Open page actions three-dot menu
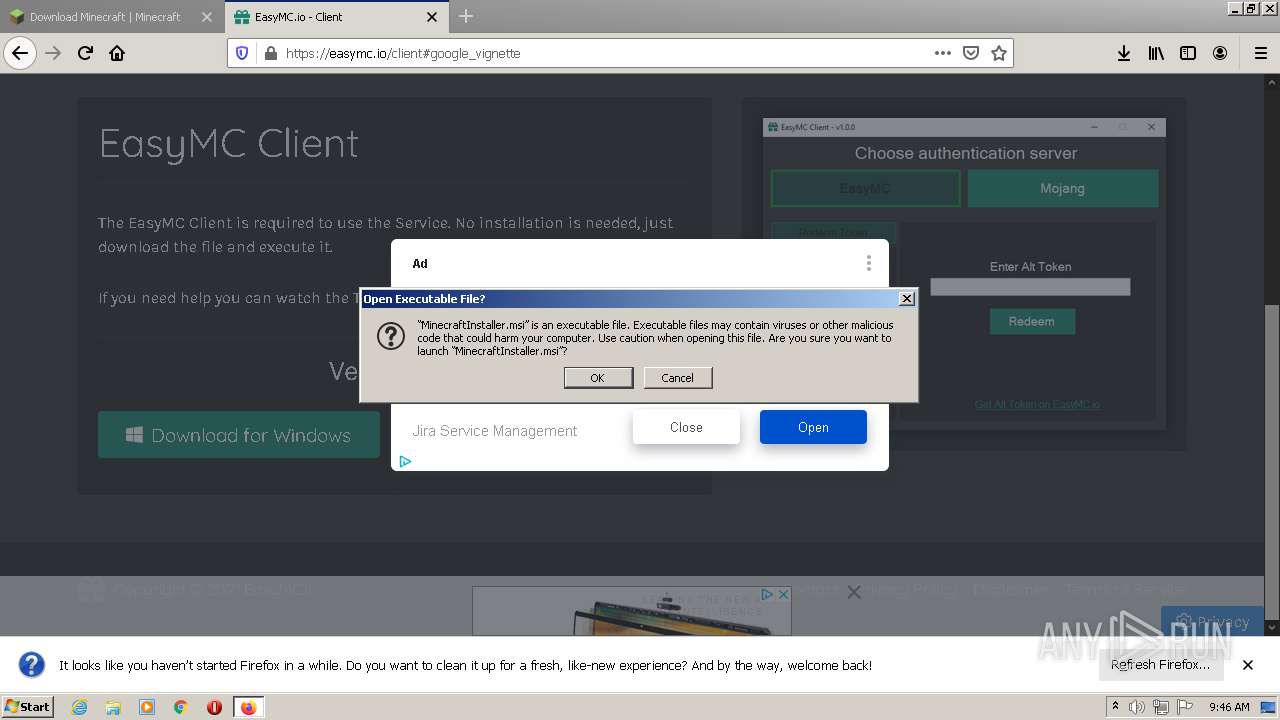 pyautogui.click(x=942, y=53)
